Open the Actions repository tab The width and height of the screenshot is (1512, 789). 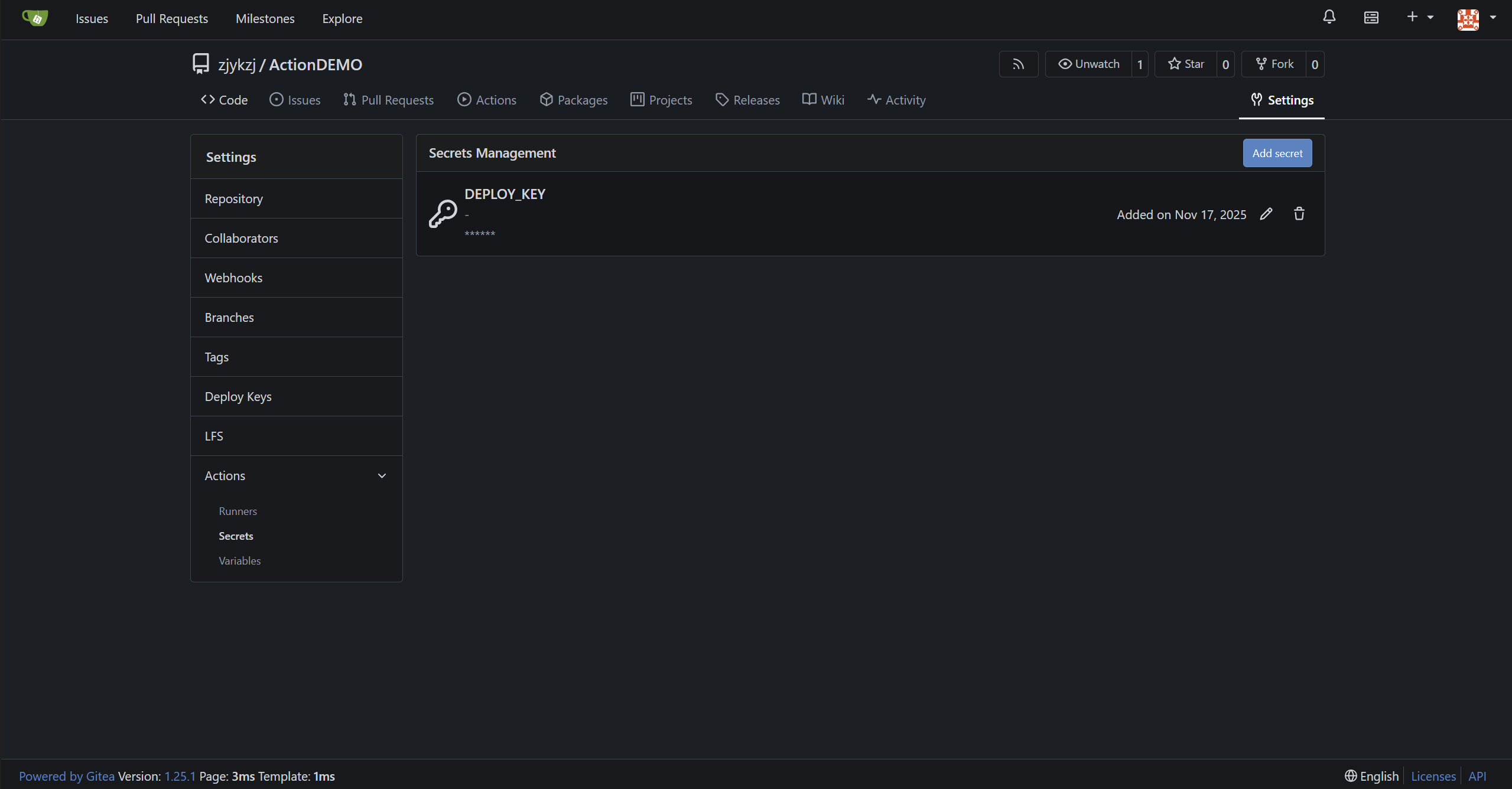point(487,100)
